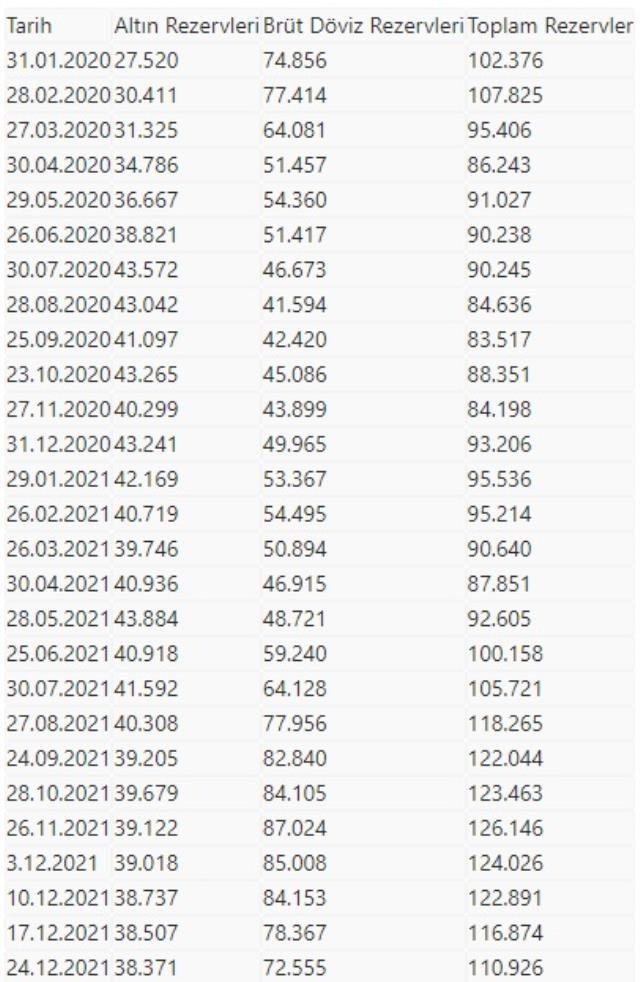Select the date cell 31.12.2020
The width and height of the screenshot is (640, 982).
click(58, 444)
